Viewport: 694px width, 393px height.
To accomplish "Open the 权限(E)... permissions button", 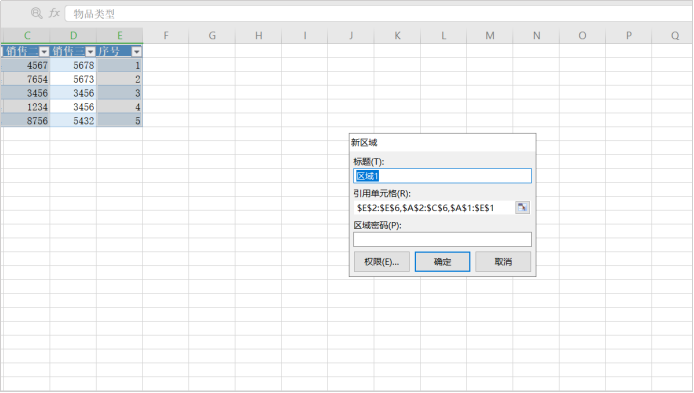I will point(382,262).
